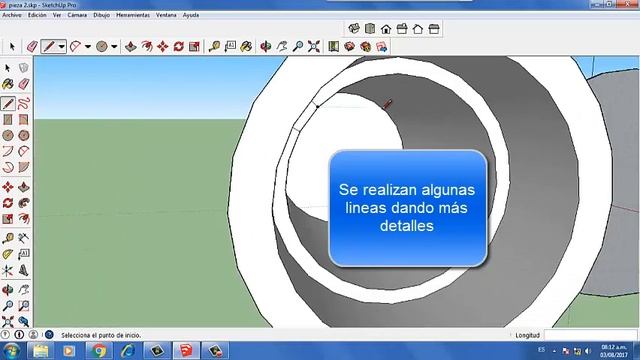Activate the Push/Pull tool in the top toolbar
640x360 pixels.
tap(131, 47)
